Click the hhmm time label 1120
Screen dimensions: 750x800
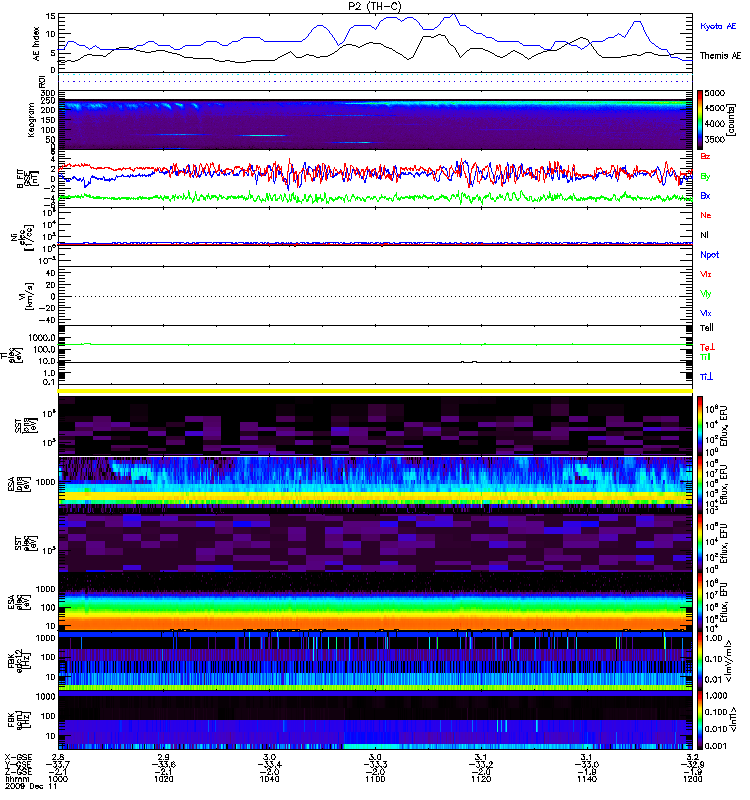(481, 779)
